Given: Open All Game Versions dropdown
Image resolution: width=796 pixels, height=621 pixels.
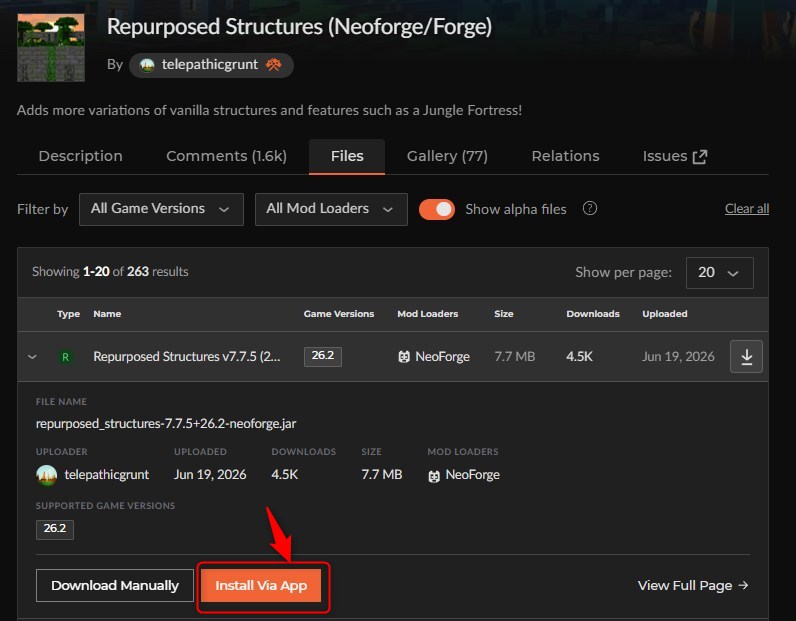Looking at the screenshot, I should click(161, 209).
